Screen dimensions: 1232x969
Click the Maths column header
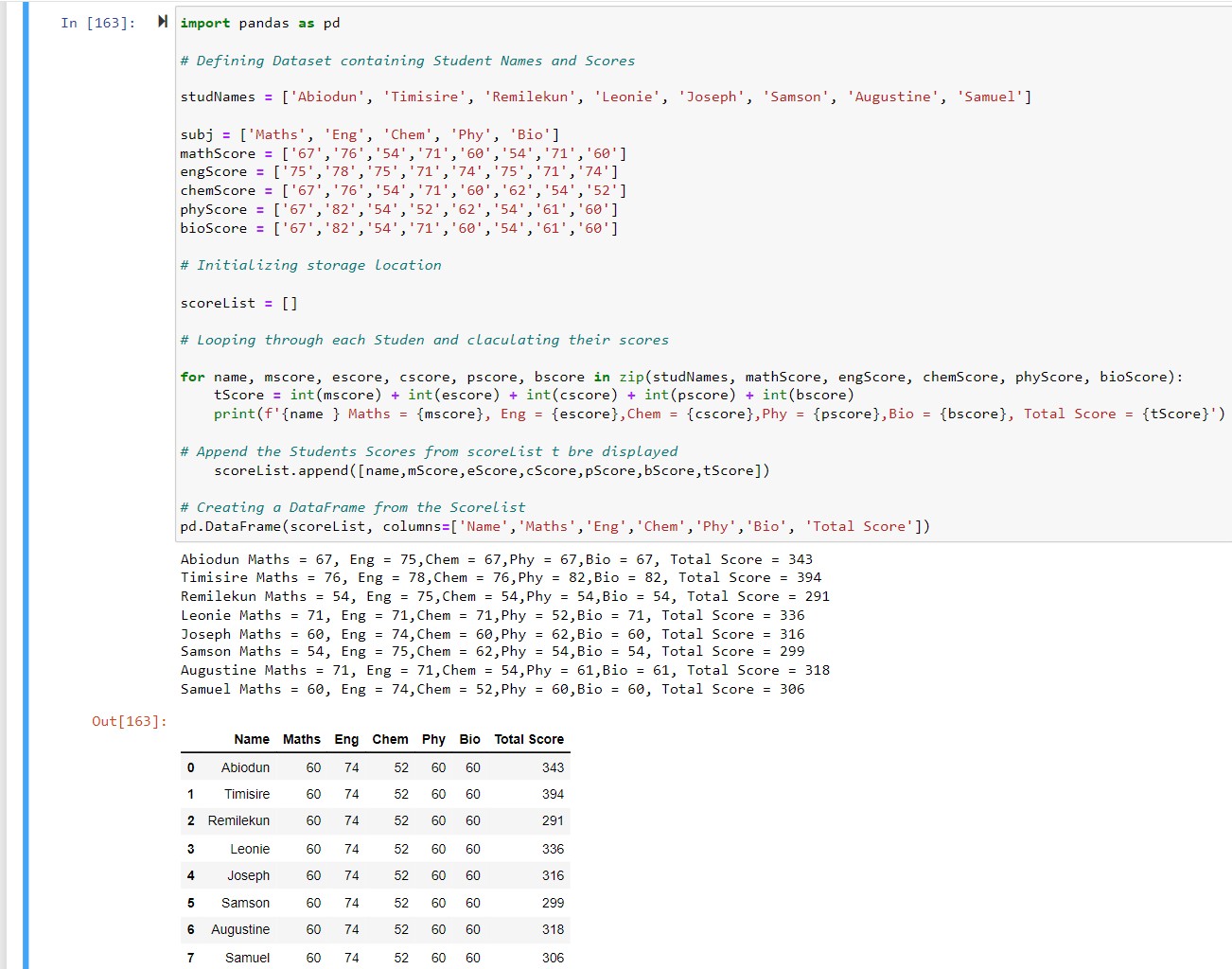click(x=302, y=739)
